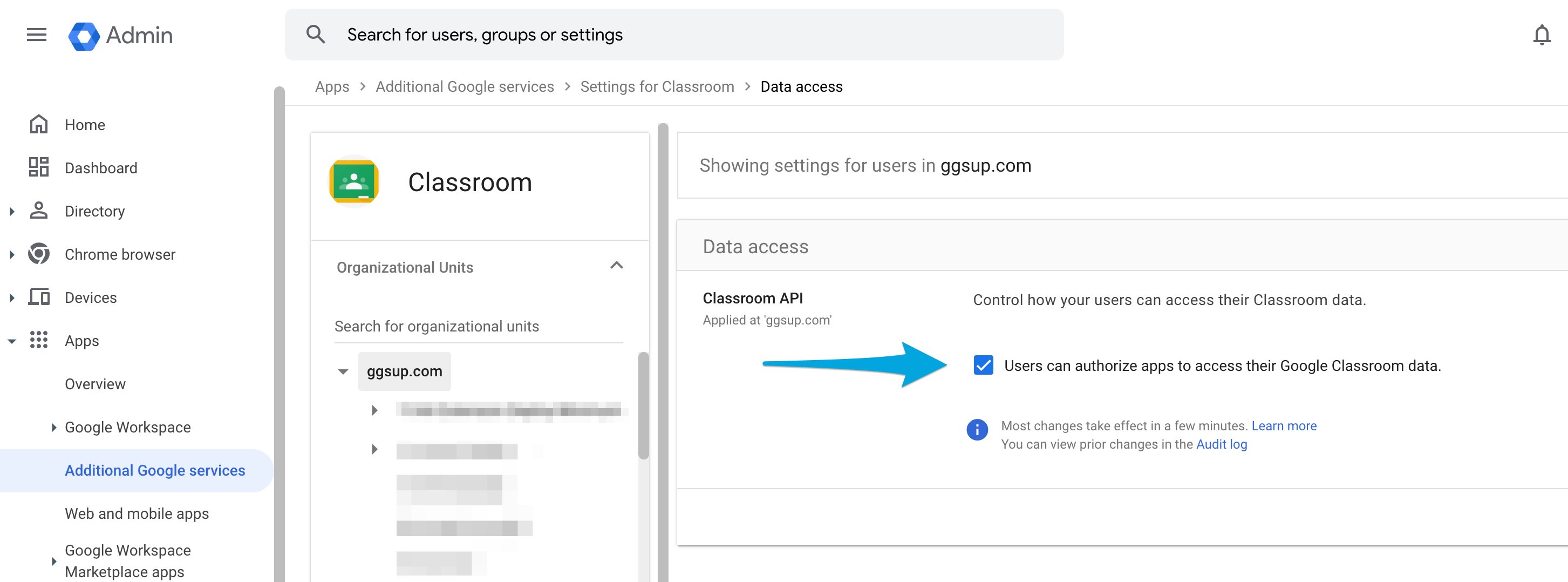The width and height of the screenshot is (1568, 582).
Task: Expand the first blurred child org unit
Action: 374,410
